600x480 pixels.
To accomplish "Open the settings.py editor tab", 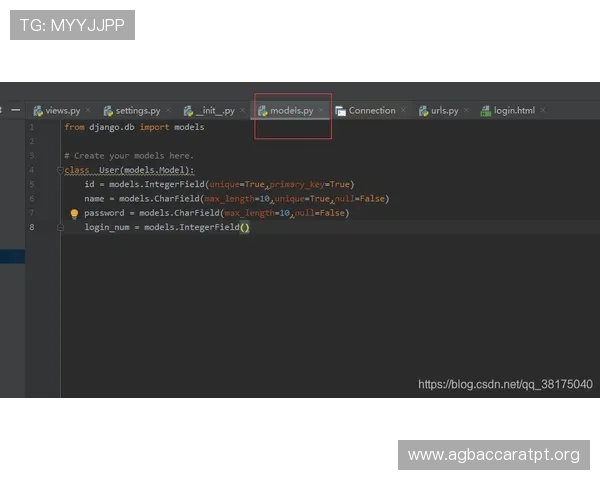I will click(138, 111).
